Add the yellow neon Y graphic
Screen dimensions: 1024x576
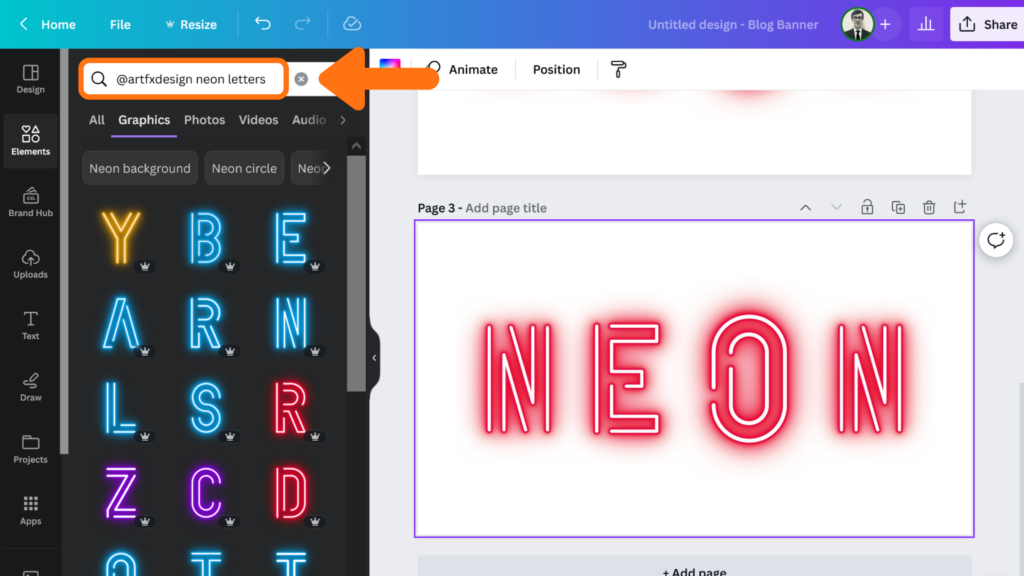[122, 238]
